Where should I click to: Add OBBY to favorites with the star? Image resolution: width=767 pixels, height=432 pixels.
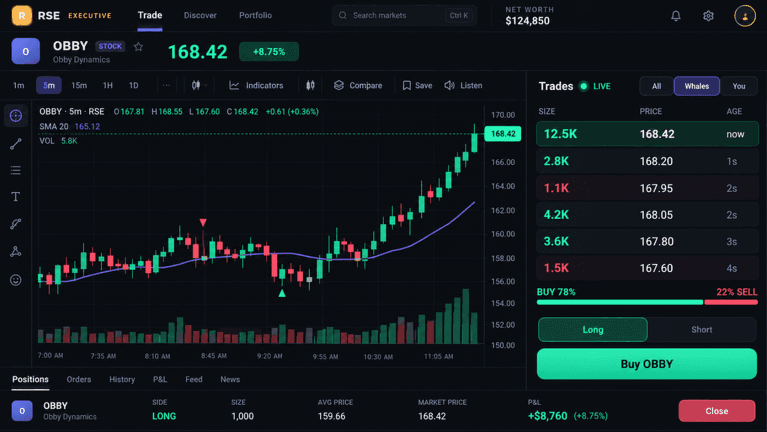[x=138, y=46]
